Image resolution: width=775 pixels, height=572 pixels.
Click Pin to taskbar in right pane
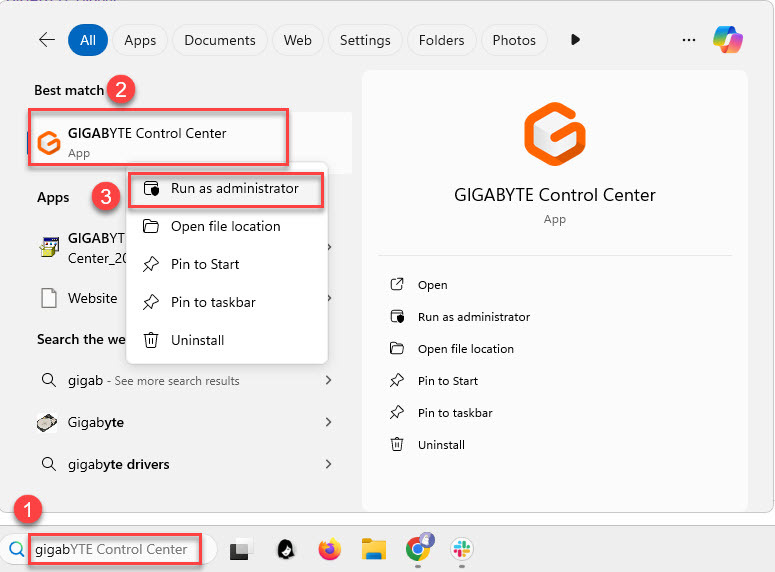pos(454,413)
